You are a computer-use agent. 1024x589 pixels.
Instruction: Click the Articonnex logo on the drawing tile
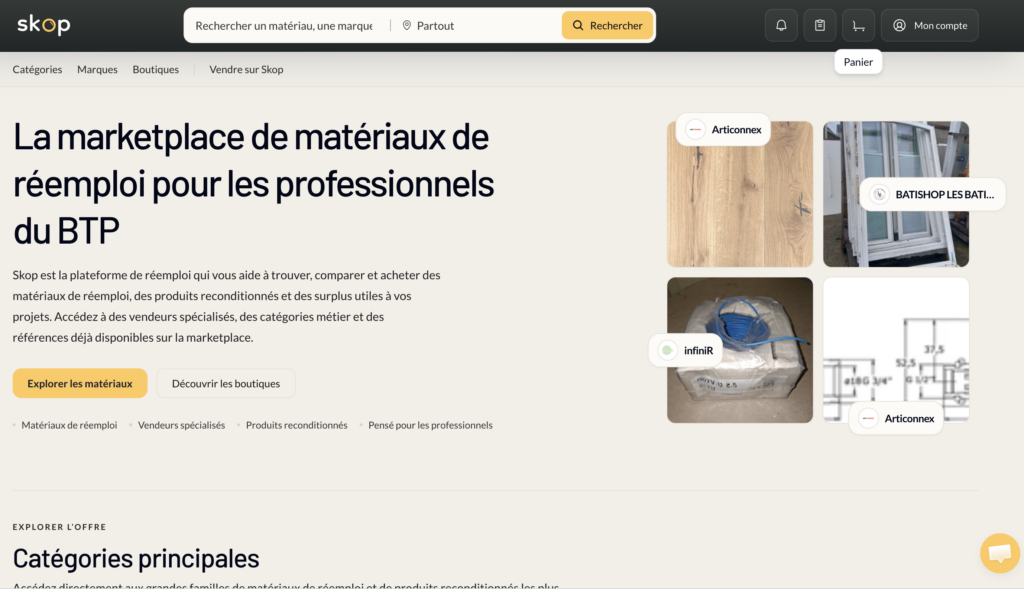tap(868, 418)
